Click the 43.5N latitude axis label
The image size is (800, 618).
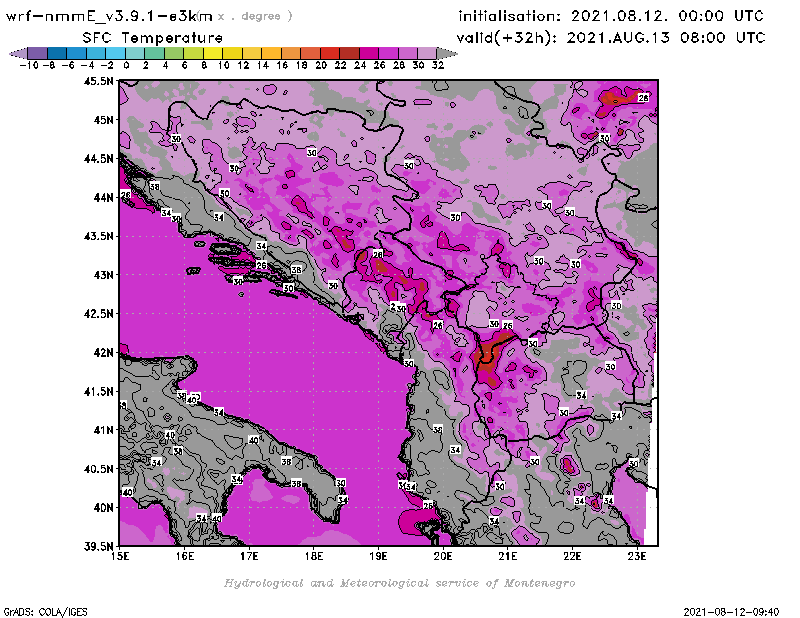(98, 236)
